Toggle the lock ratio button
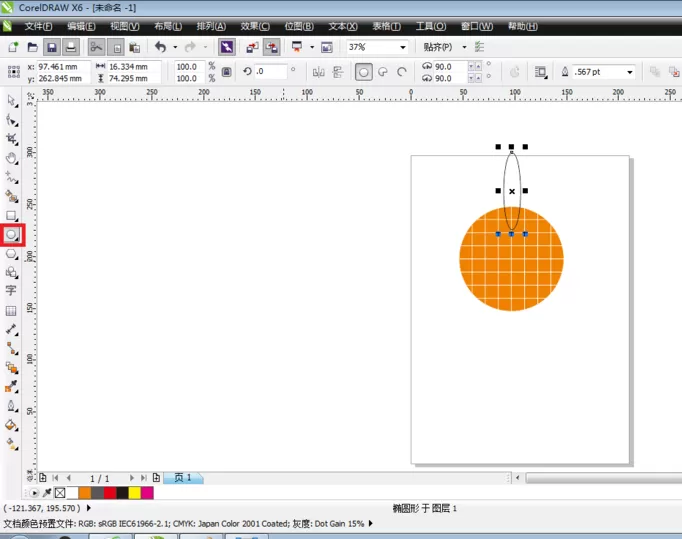This screenshot has height=539, width=682. coord(227,72)
